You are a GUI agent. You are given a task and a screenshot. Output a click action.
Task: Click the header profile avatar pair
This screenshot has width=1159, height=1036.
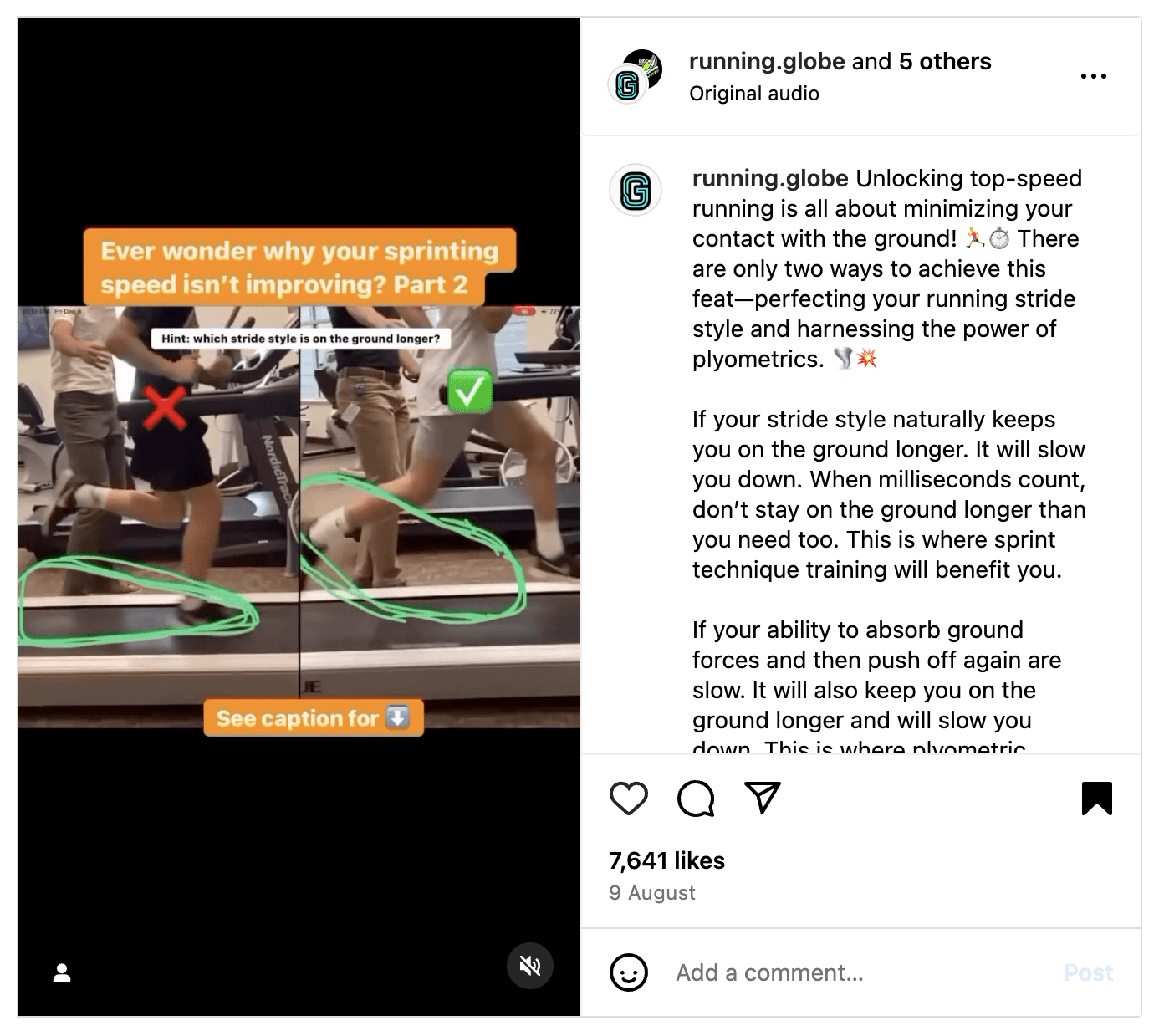(x=636, y=76)
